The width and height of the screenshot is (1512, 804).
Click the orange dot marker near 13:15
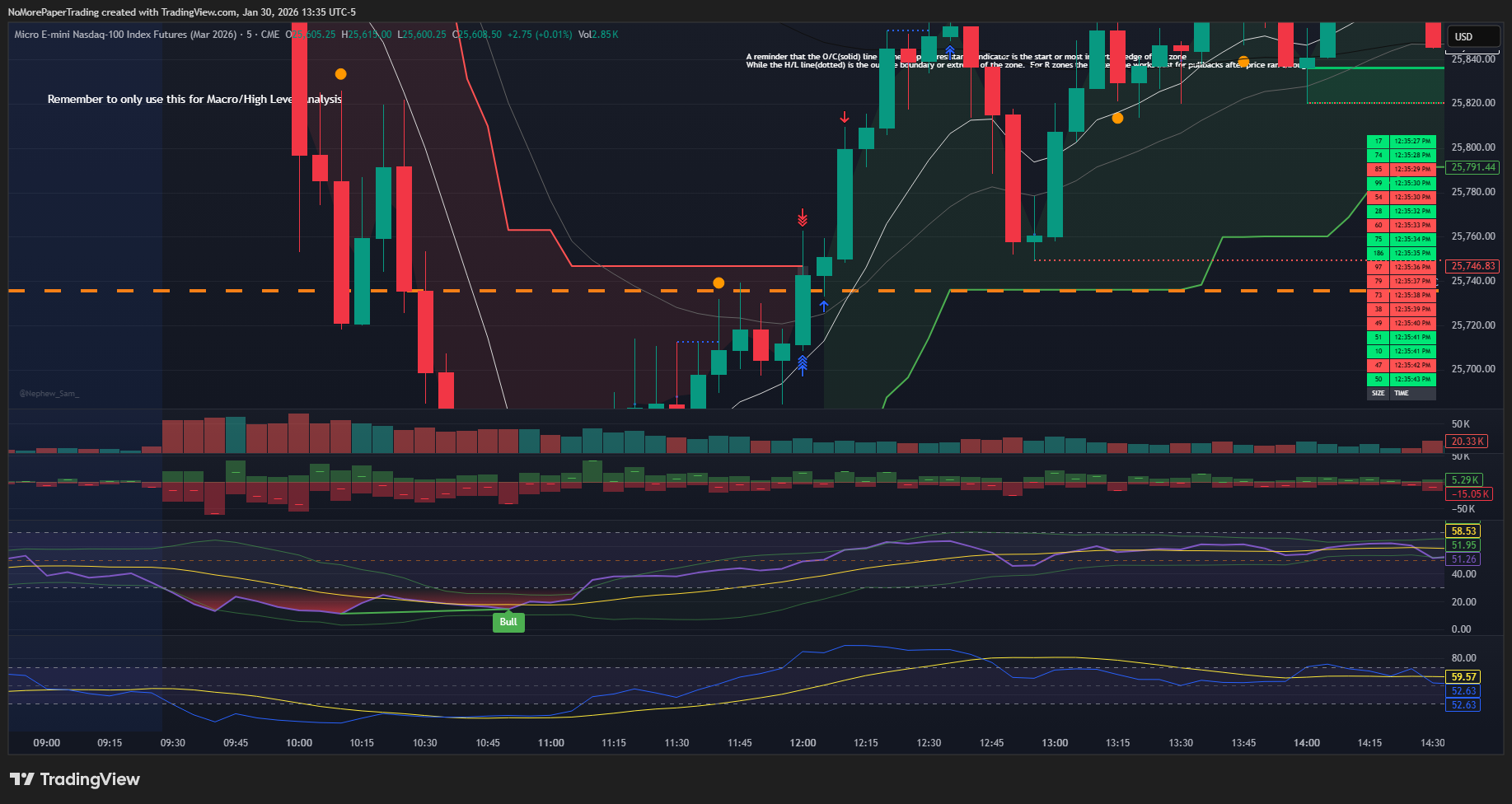coord(1117,118)
